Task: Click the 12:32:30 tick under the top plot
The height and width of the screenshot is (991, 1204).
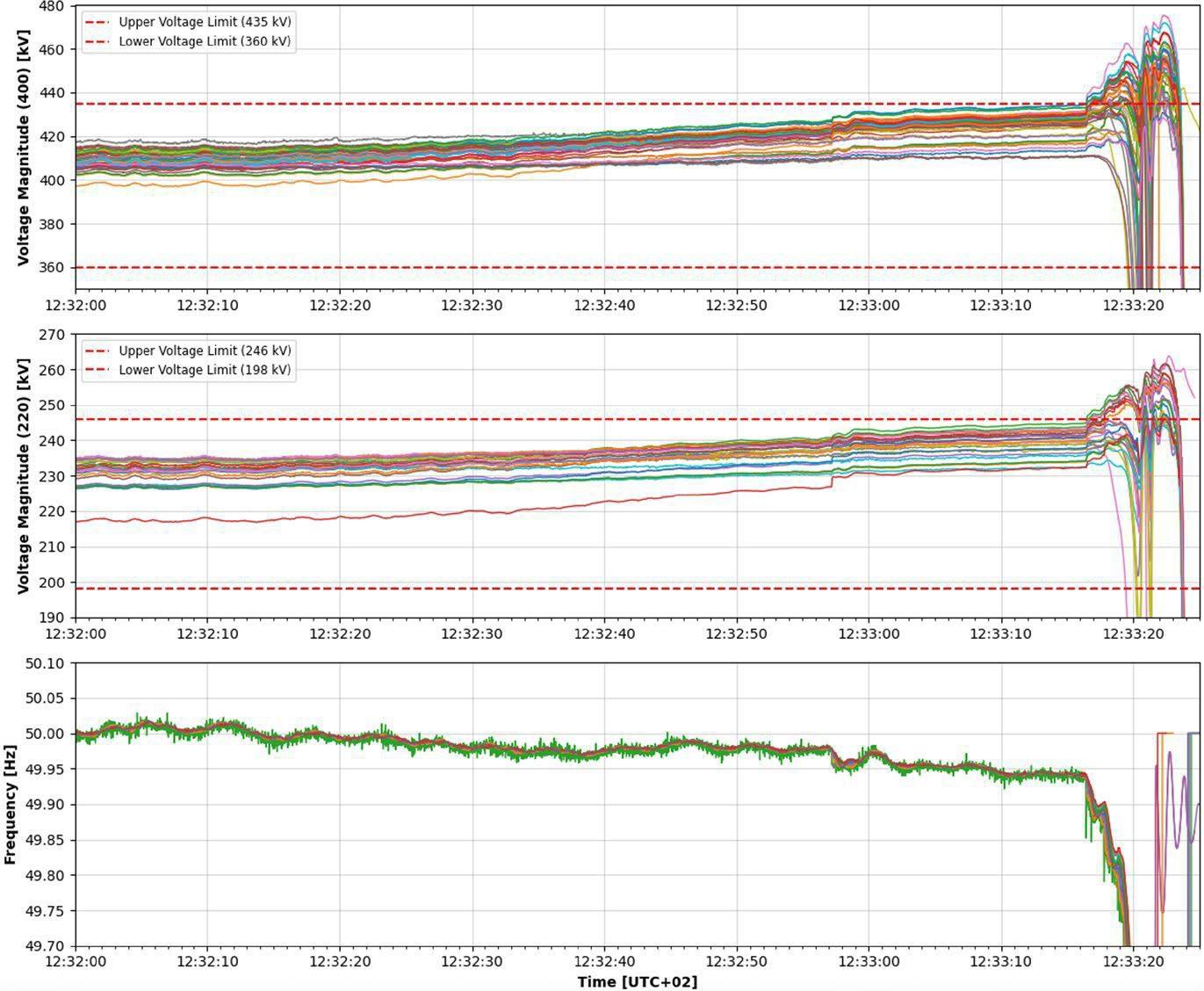Action: pyautogui.click(x=472, y=305)
